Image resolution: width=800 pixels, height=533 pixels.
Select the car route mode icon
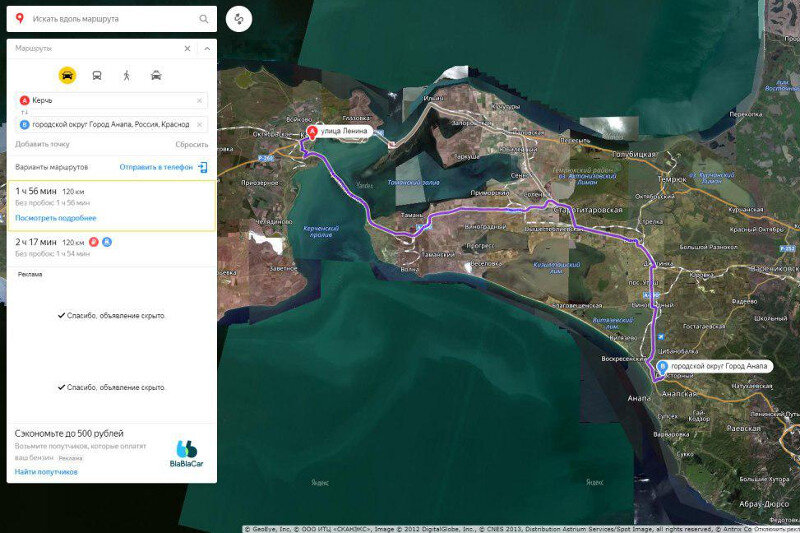[x=67, y=75]
